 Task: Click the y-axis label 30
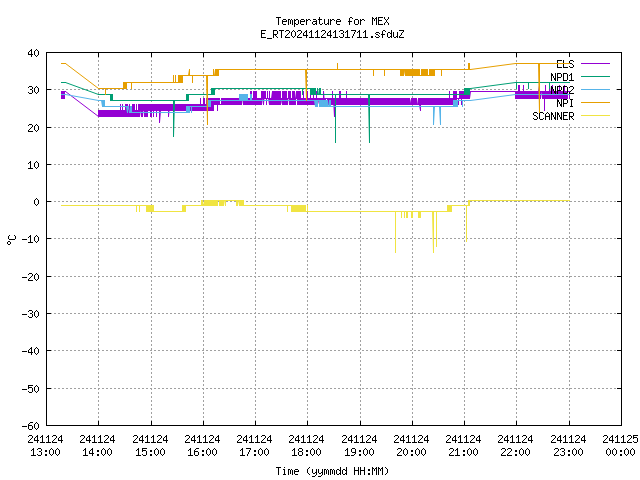[x=33, y=90]
